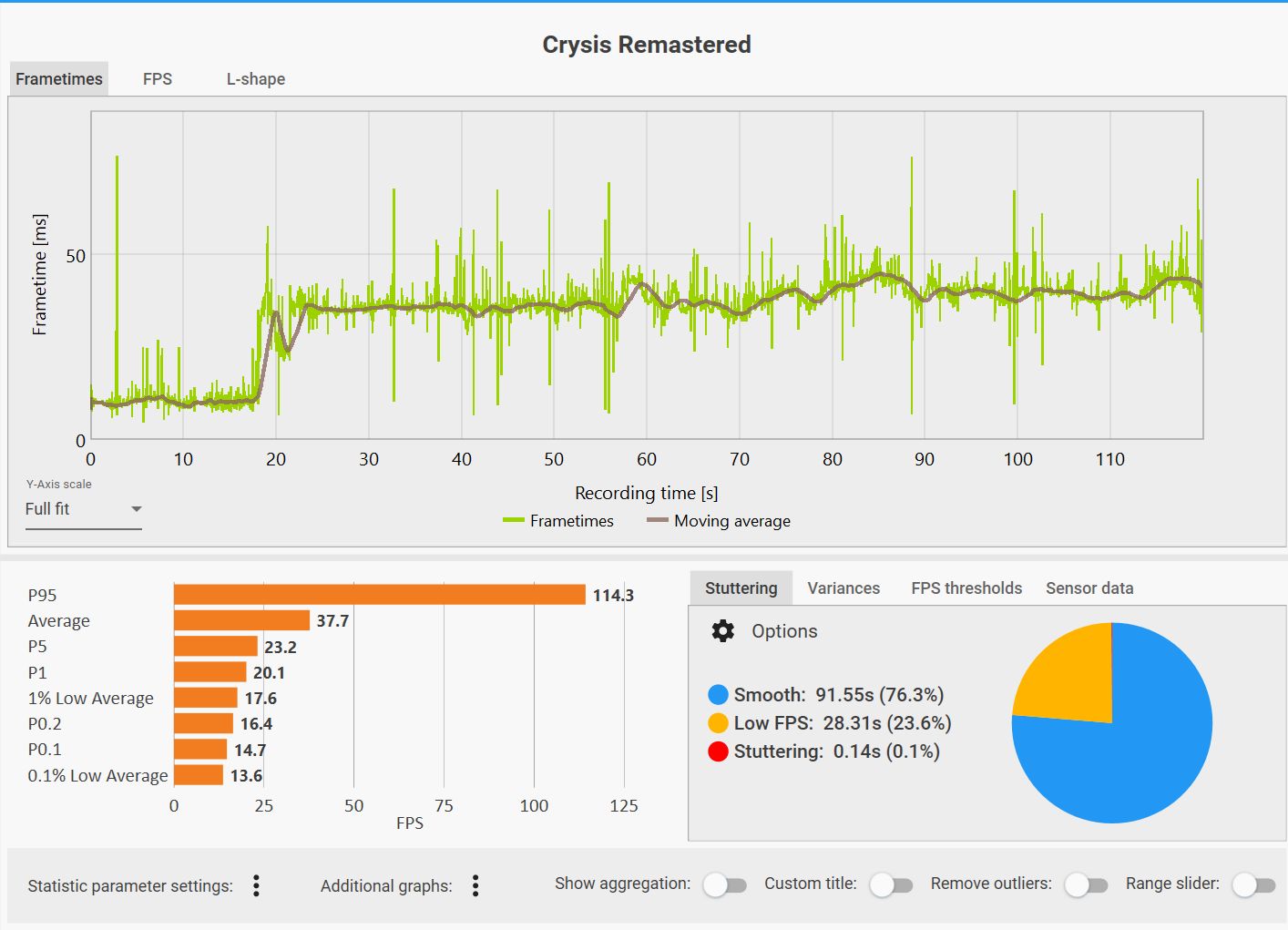Click the Statistic parameter settings label

(130, 886)
